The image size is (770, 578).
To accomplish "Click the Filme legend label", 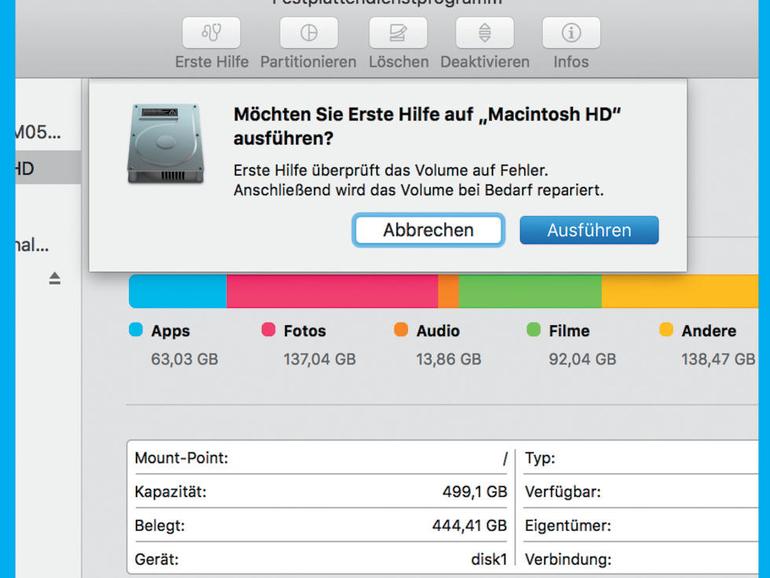I will coord(569,331).
